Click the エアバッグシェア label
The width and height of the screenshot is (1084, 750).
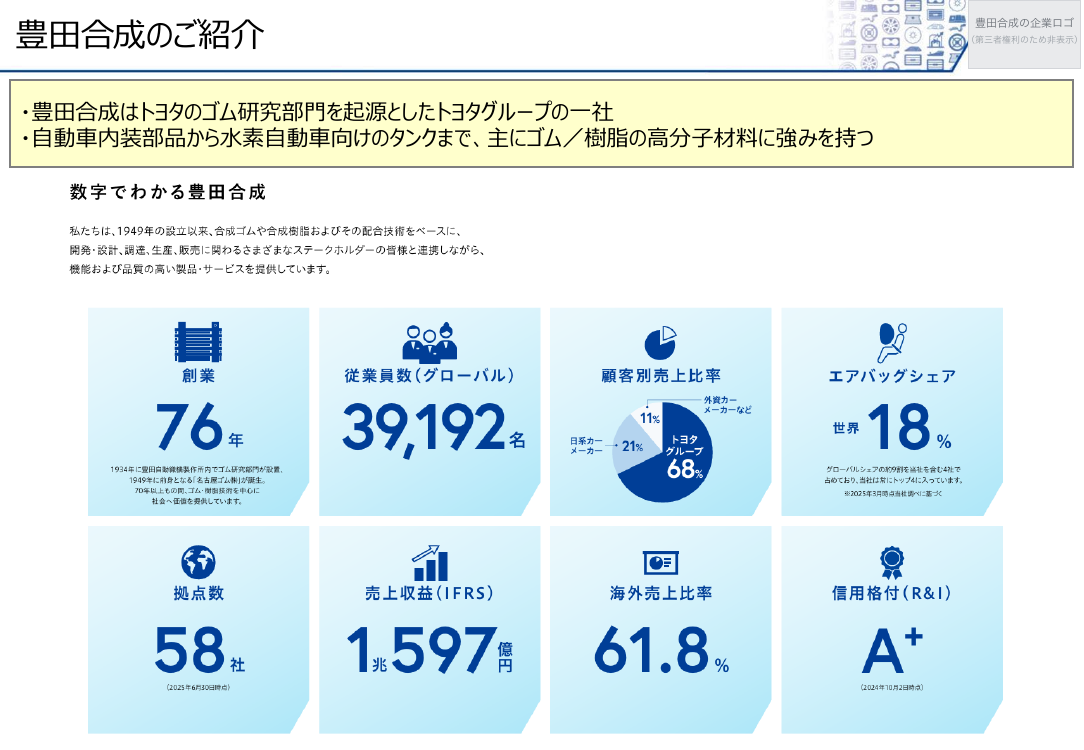[x=892, y=376]
